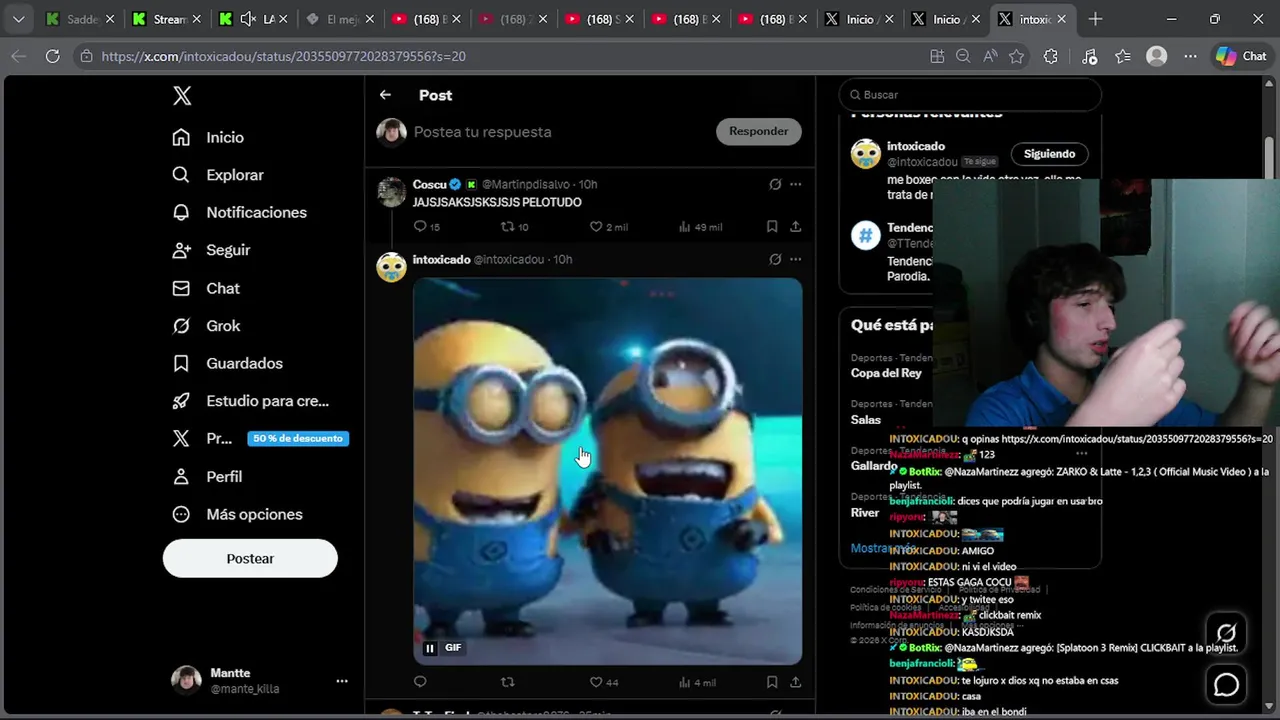Open Más opciones in sidebar
1280x720 pixels.
point(237,514)
